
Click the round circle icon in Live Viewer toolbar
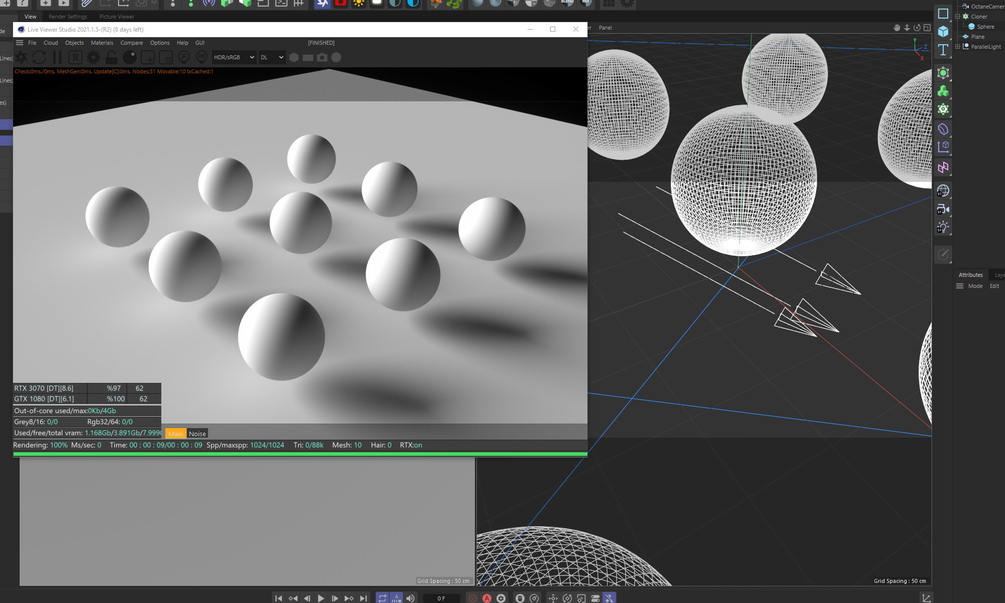(x=336, y=57)
